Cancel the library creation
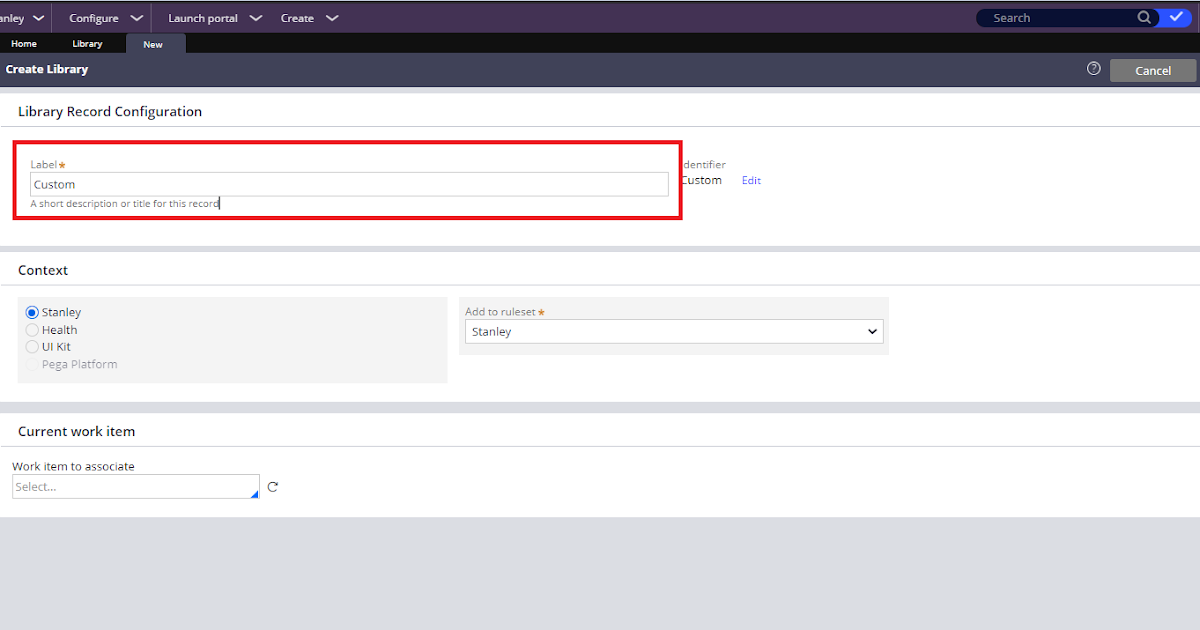 point(1152,70)
